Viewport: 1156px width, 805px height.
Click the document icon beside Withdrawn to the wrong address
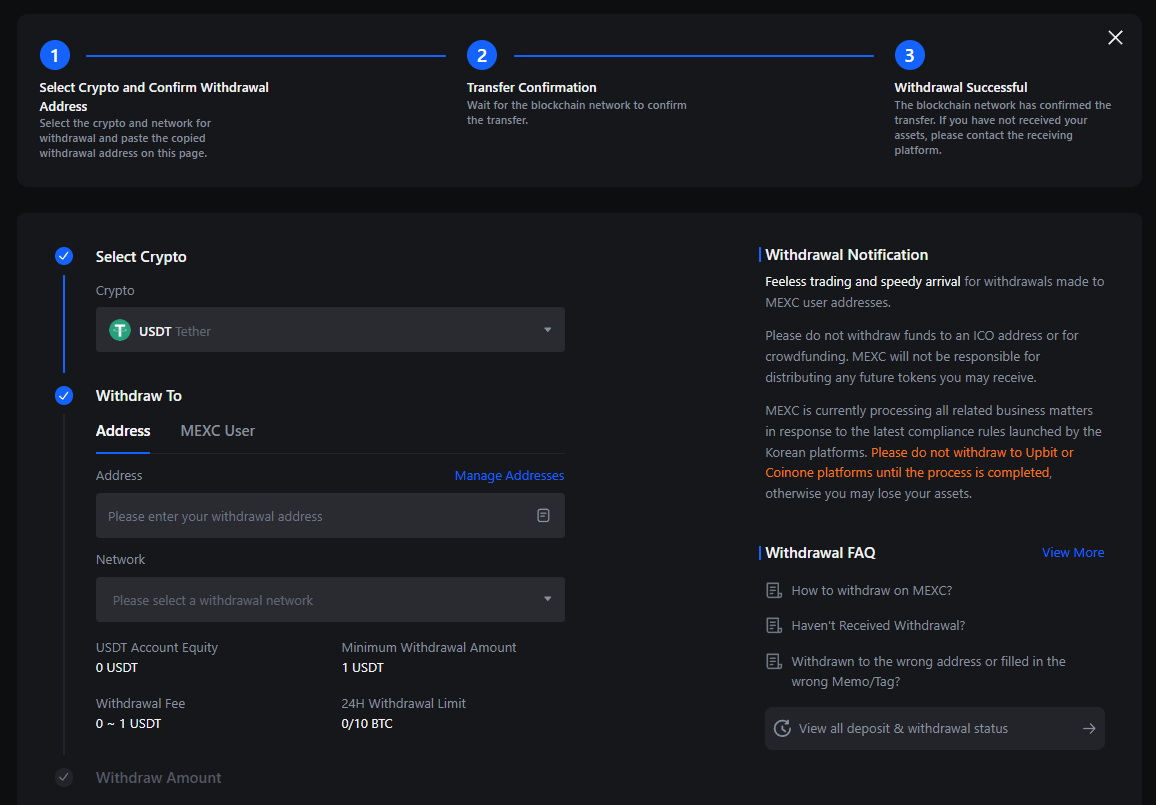[x=773, y=661]
